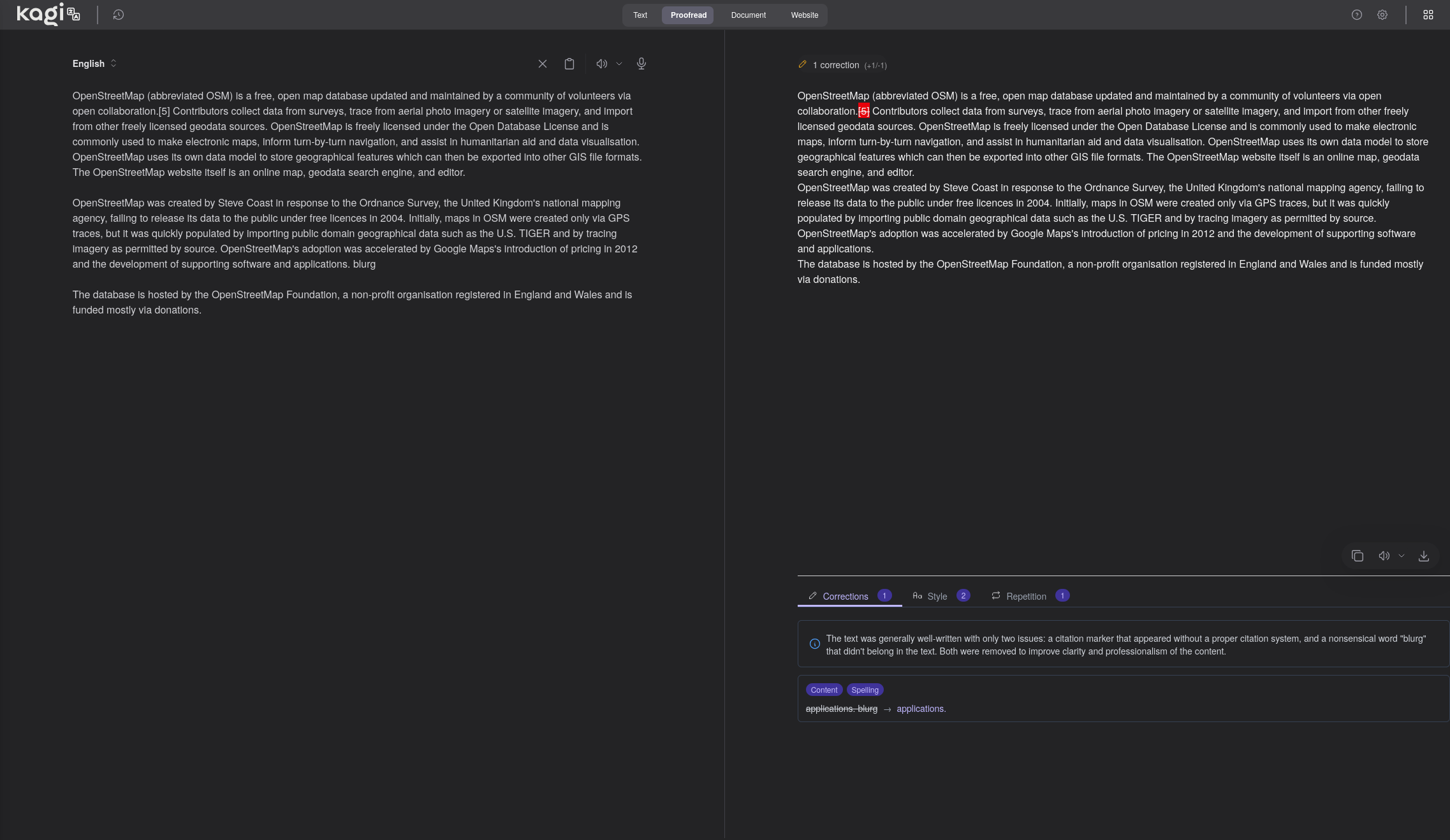This screenshot has width=1450, height=840.
Task: Play audio of the corrected text
Action: [x=1384, y=556]
